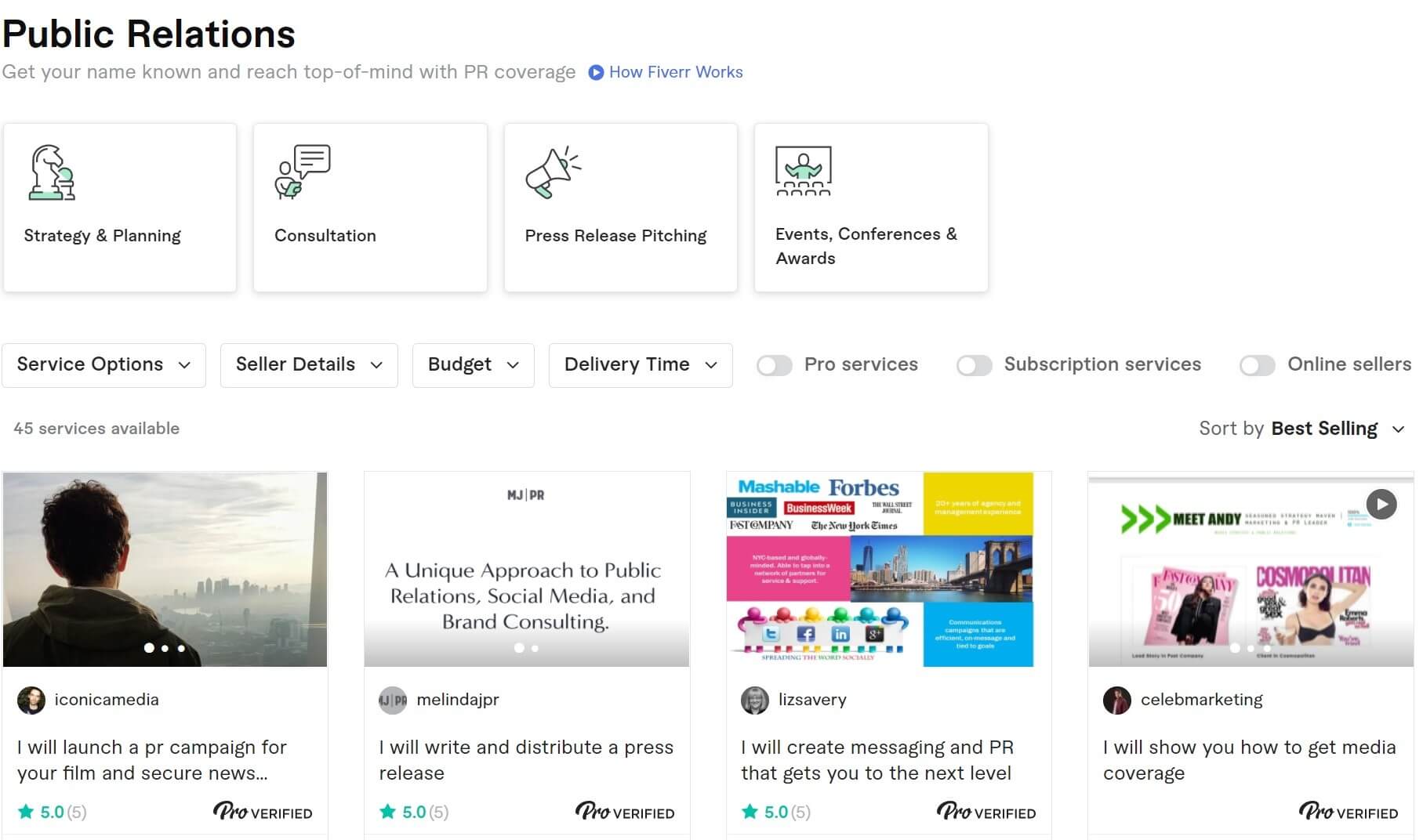The height and width of the screenshot is (840, 1423).
Task: Click the Events, Conferences & Awards icon
Action: 803,171
